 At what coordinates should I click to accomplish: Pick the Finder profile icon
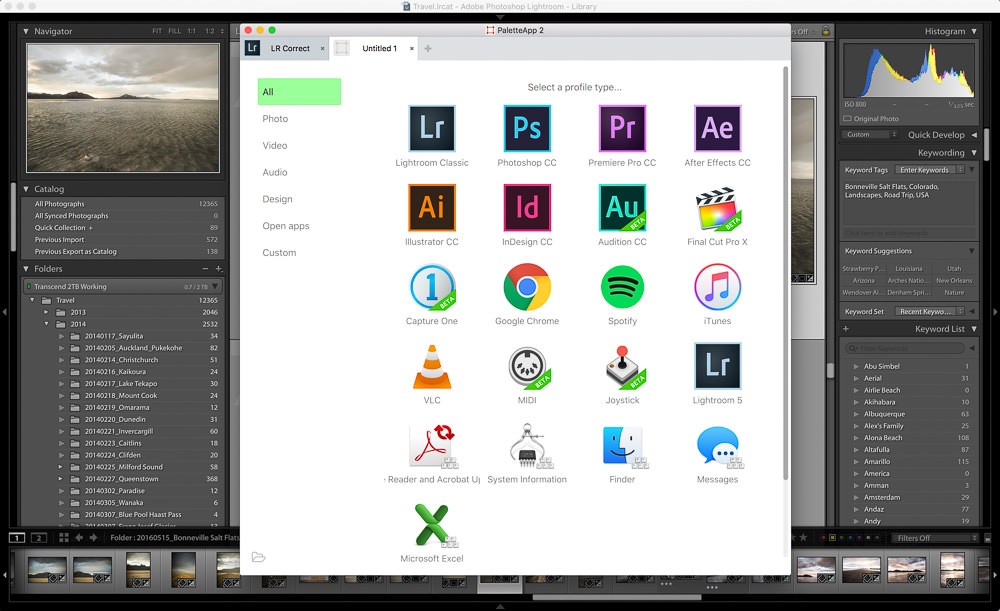[624, 446]
